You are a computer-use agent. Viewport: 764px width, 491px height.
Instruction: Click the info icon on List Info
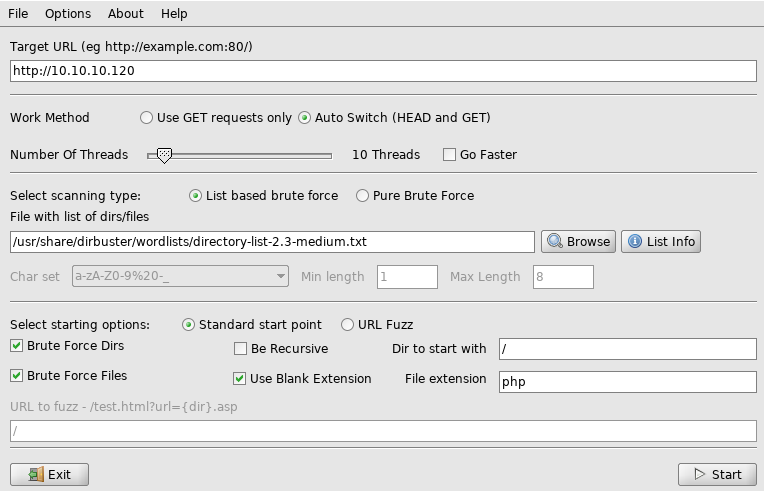pyautogui.click(x=634, y=241)
